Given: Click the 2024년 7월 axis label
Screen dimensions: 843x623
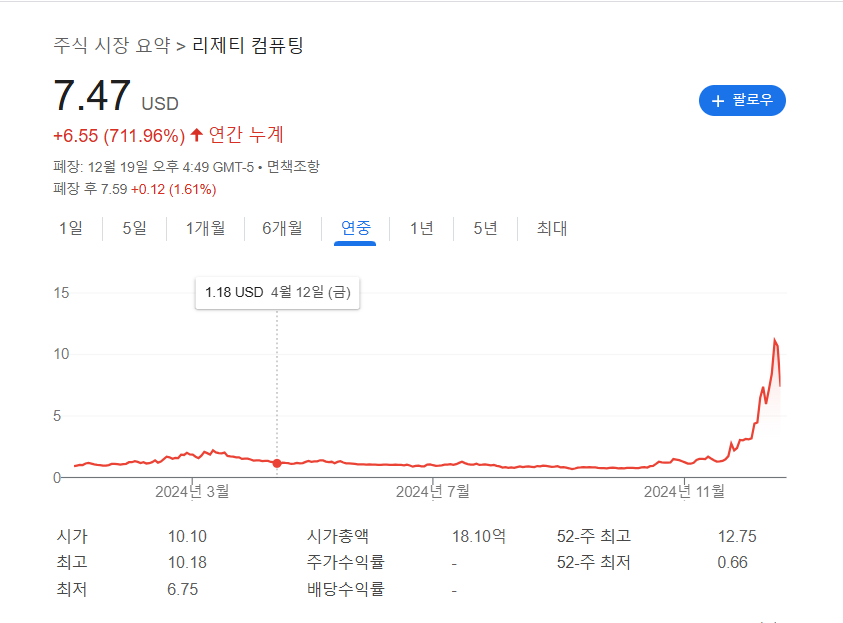Looking at the screenshot, I should [x=433, y=491].
